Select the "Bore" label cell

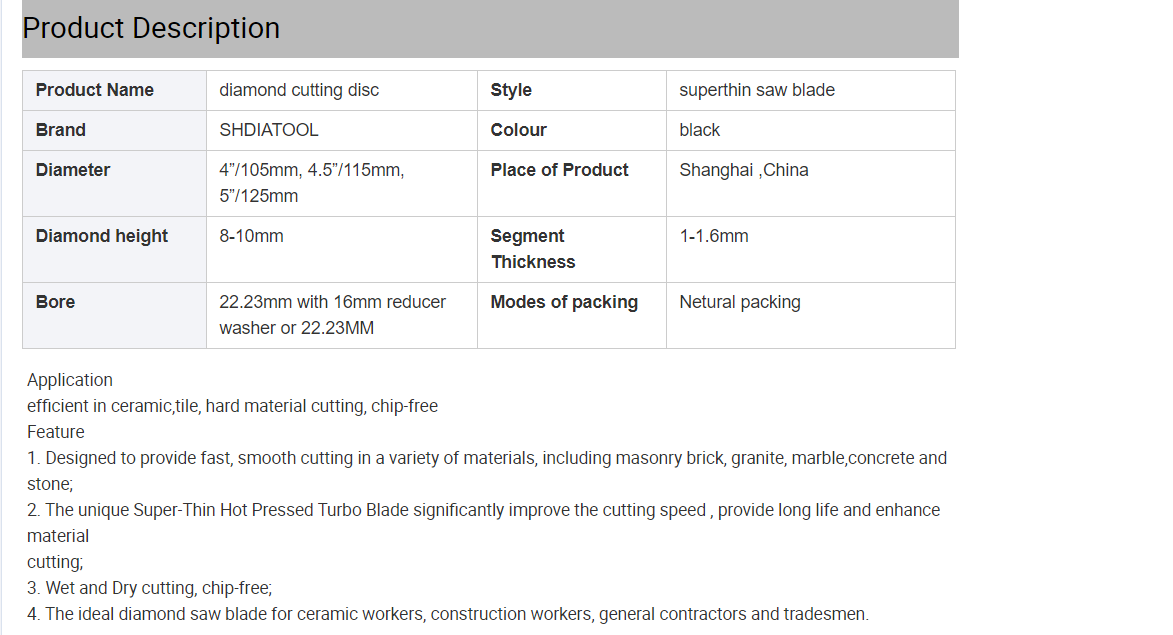point(114,315)
